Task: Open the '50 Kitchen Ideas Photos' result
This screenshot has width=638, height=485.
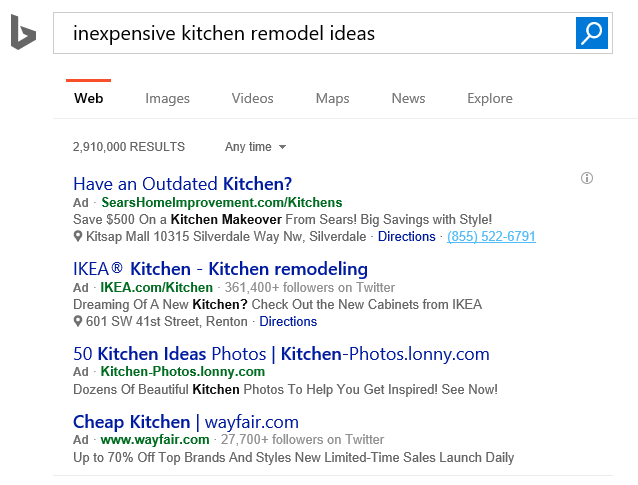Action: coord(281,354)
